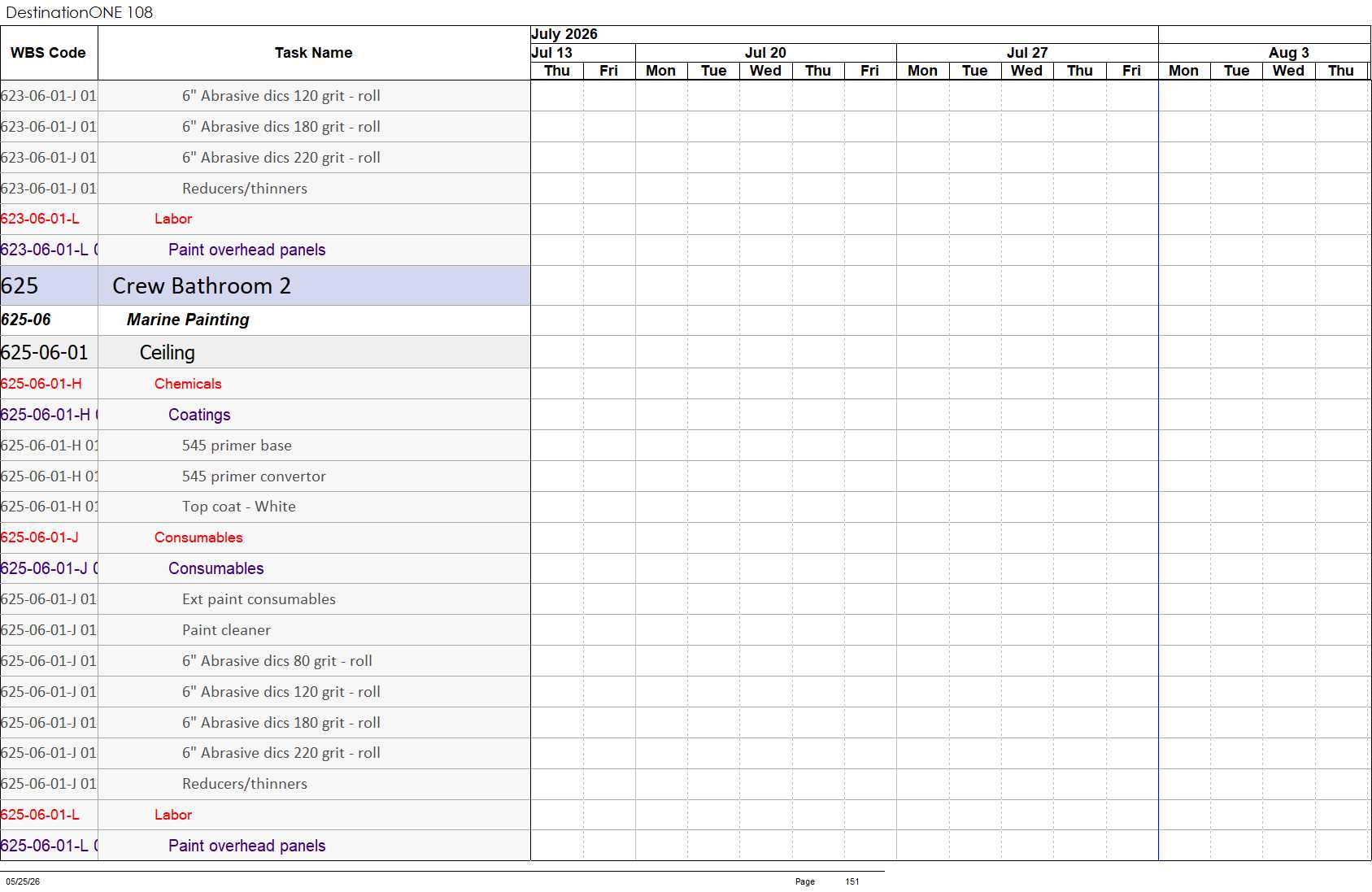The width and height of the screenshot is (1372, 892).
Task: Select red 'Labor' task in row 625-06-01-L
Action: point(173,815)
